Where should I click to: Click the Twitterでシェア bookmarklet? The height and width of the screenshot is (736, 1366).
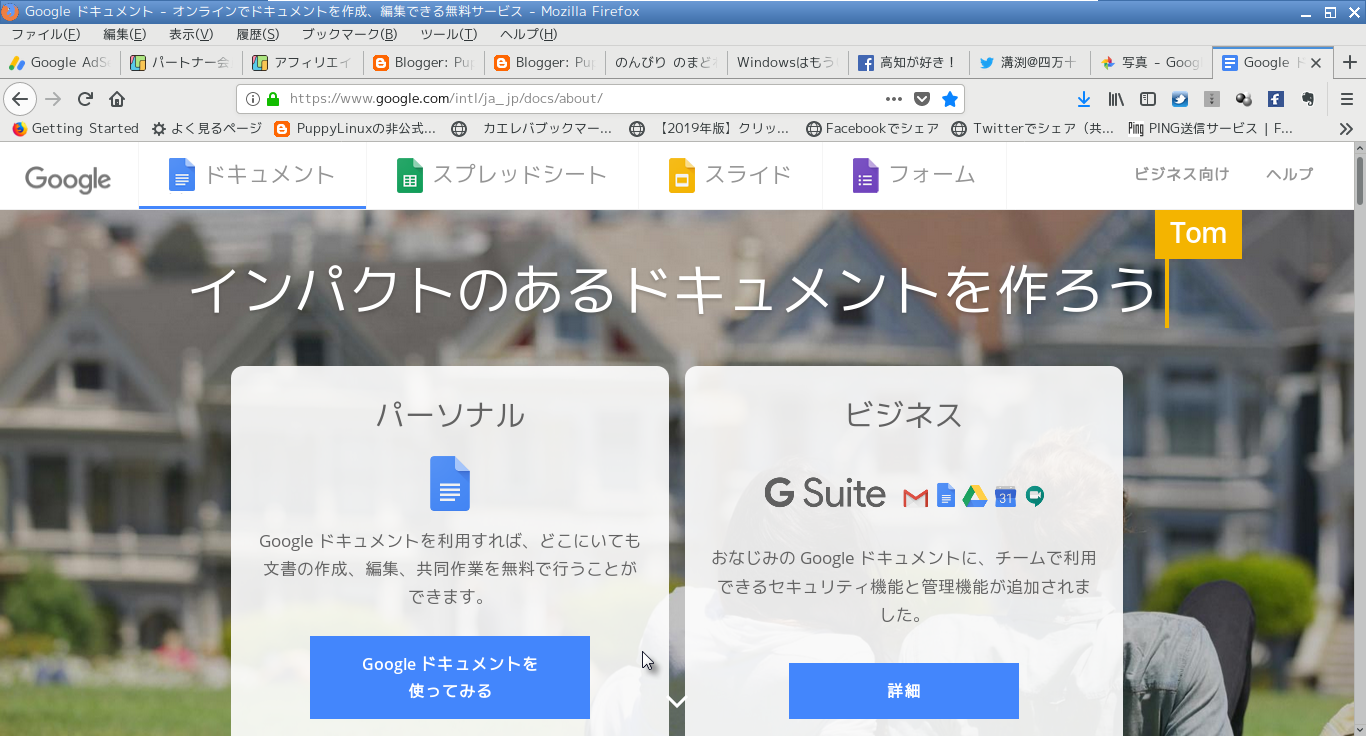[x=1032, y=129]
